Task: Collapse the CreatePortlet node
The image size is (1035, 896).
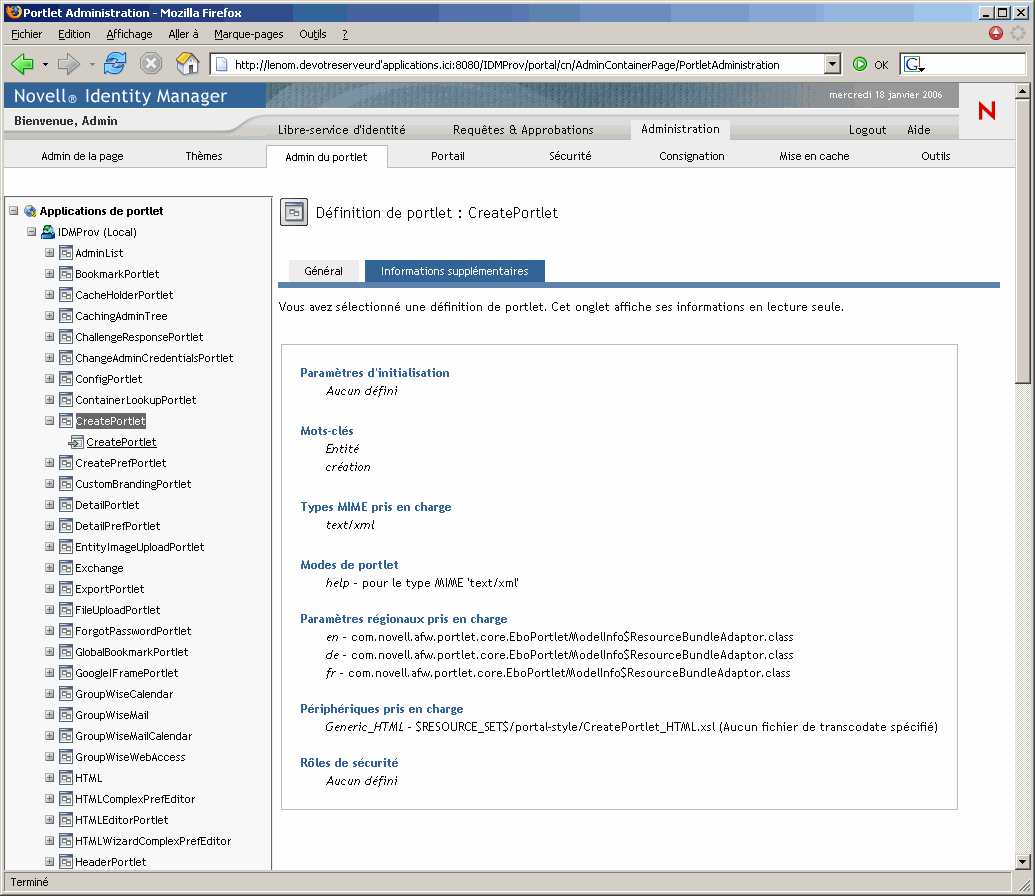Action: 50,421
